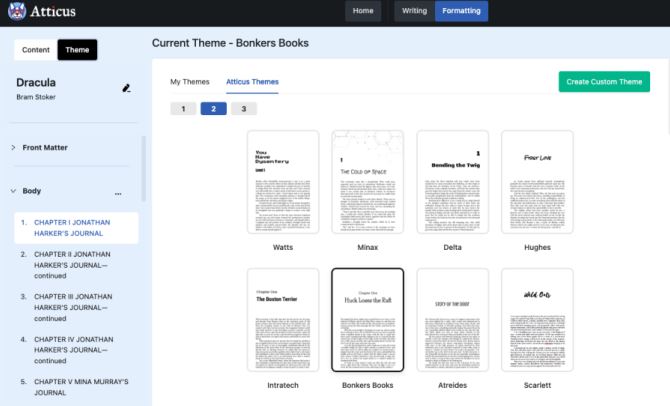Click Current Theme - Bonkers Books heading
670x406 pixels.
[x=230, y=43]
